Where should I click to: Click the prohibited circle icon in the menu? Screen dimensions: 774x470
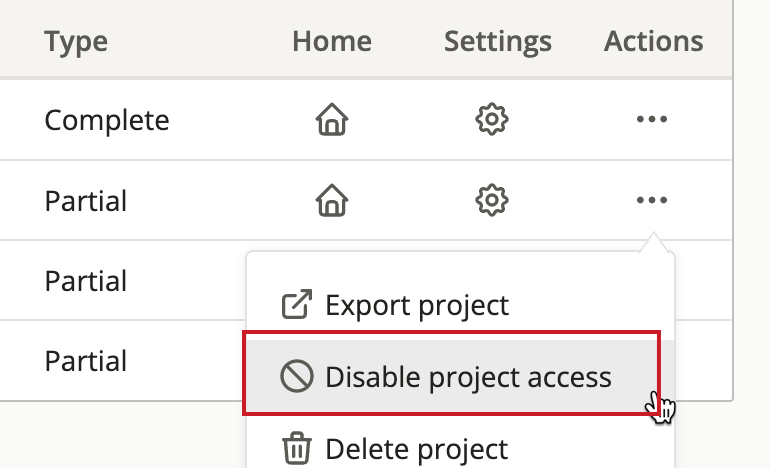[297, 376]
